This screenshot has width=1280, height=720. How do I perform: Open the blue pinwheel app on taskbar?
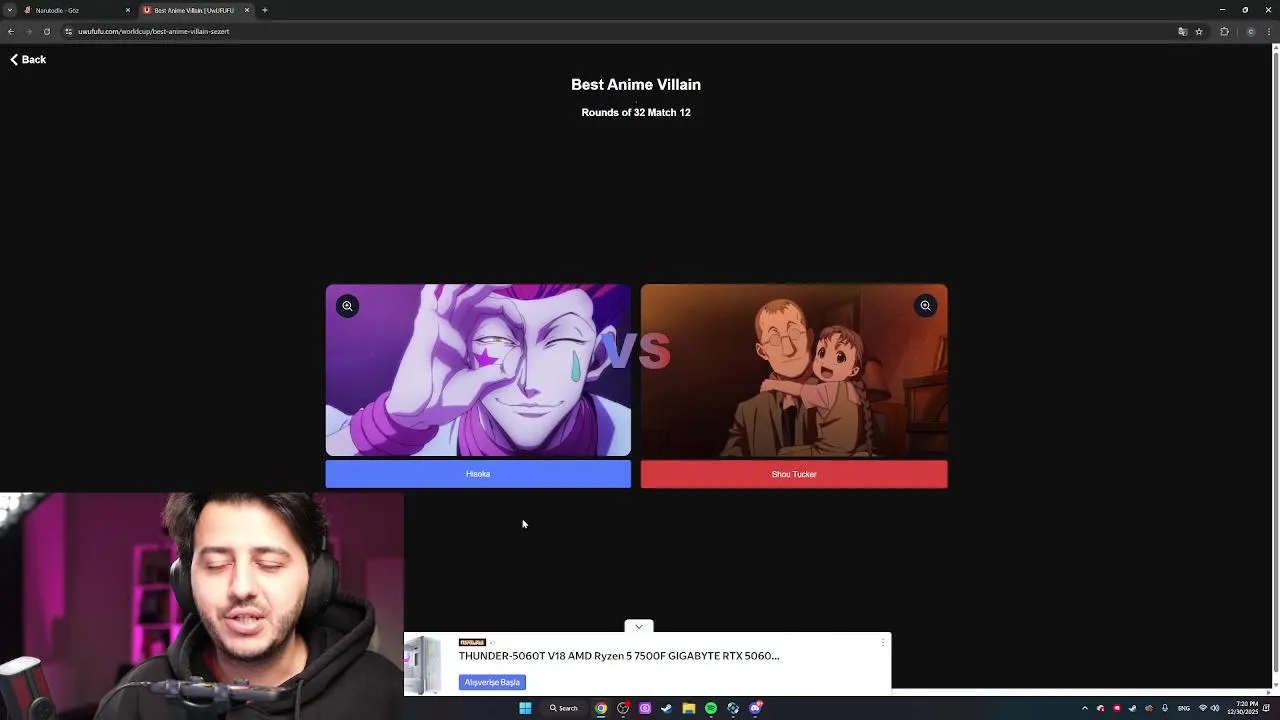coord(733,708)
